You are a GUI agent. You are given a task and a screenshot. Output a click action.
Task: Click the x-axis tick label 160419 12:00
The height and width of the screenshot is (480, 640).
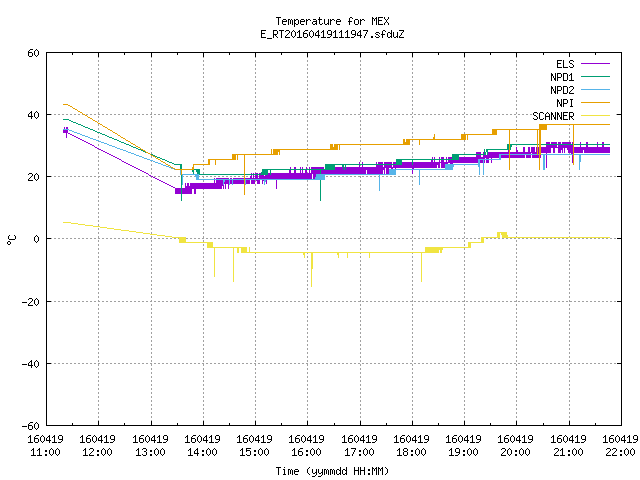coord(98,446)
